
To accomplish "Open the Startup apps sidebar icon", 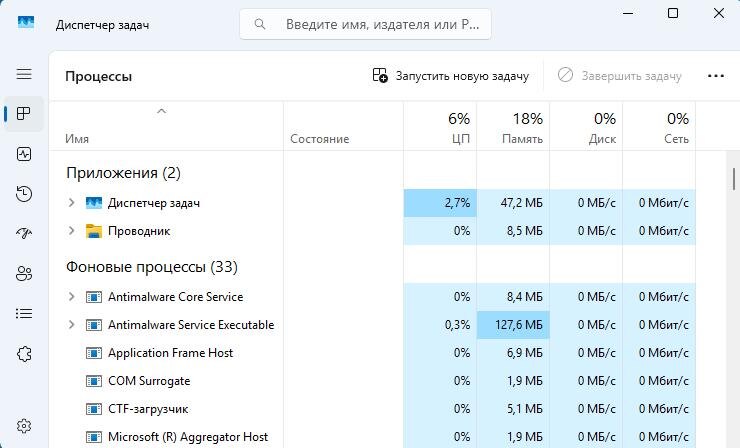I will coord(24,233).
